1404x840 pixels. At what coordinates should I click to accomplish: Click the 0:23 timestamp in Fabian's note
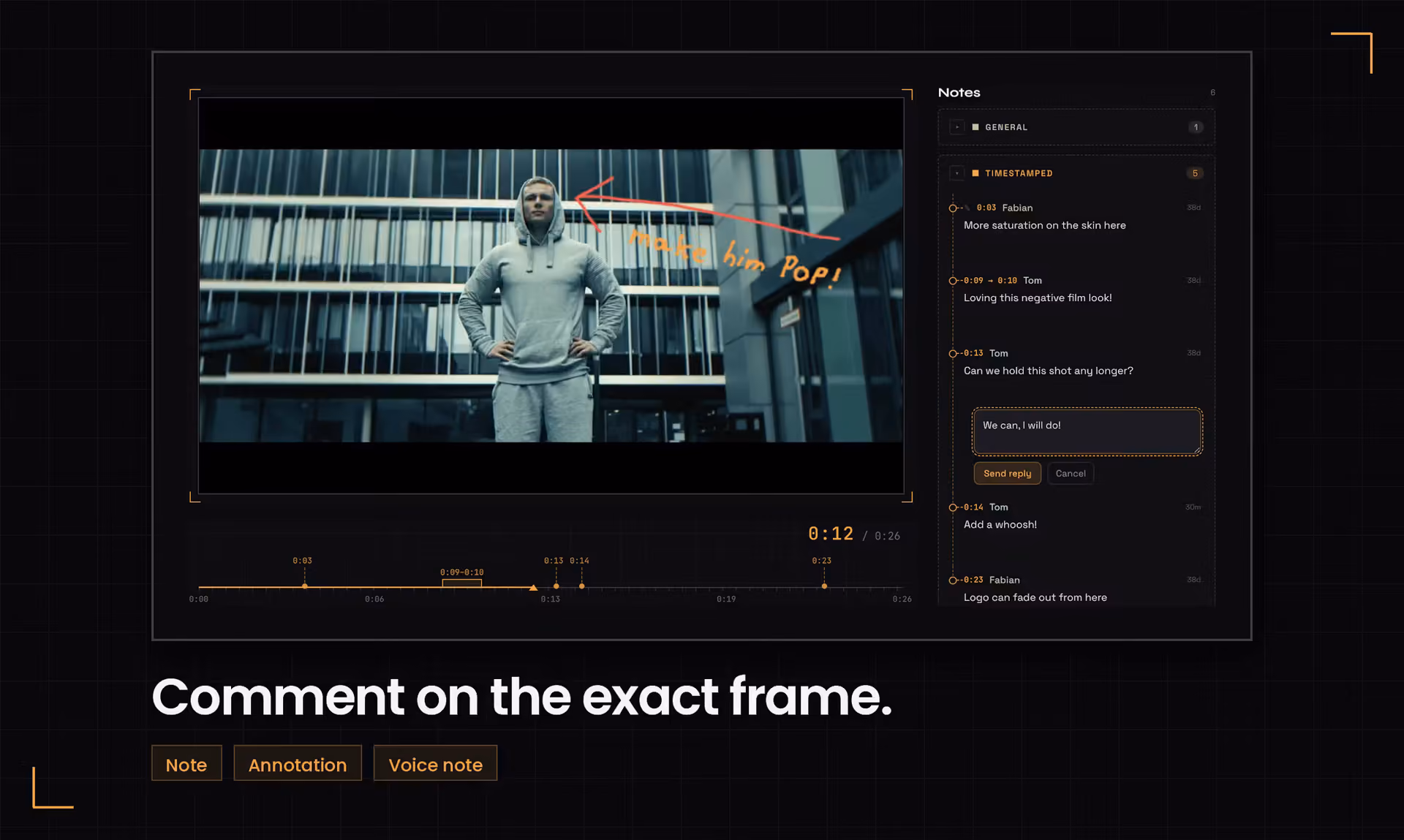point(973,580)
